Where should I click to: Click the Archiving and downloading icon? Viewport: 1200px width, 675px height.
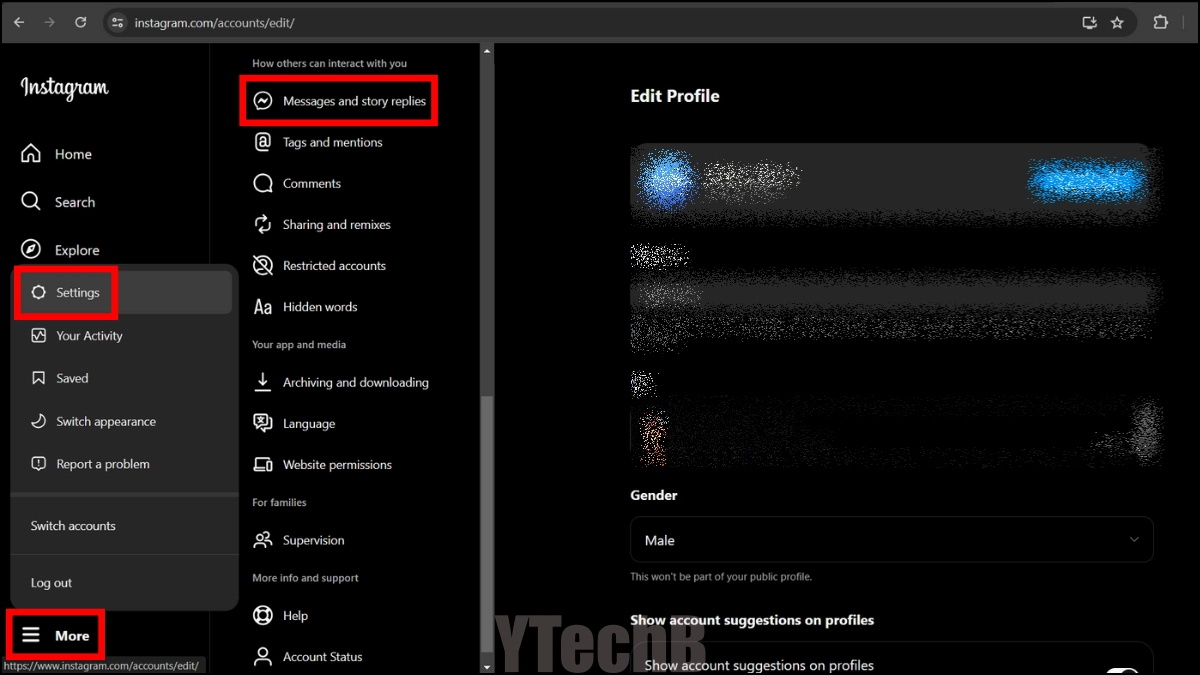263,382
